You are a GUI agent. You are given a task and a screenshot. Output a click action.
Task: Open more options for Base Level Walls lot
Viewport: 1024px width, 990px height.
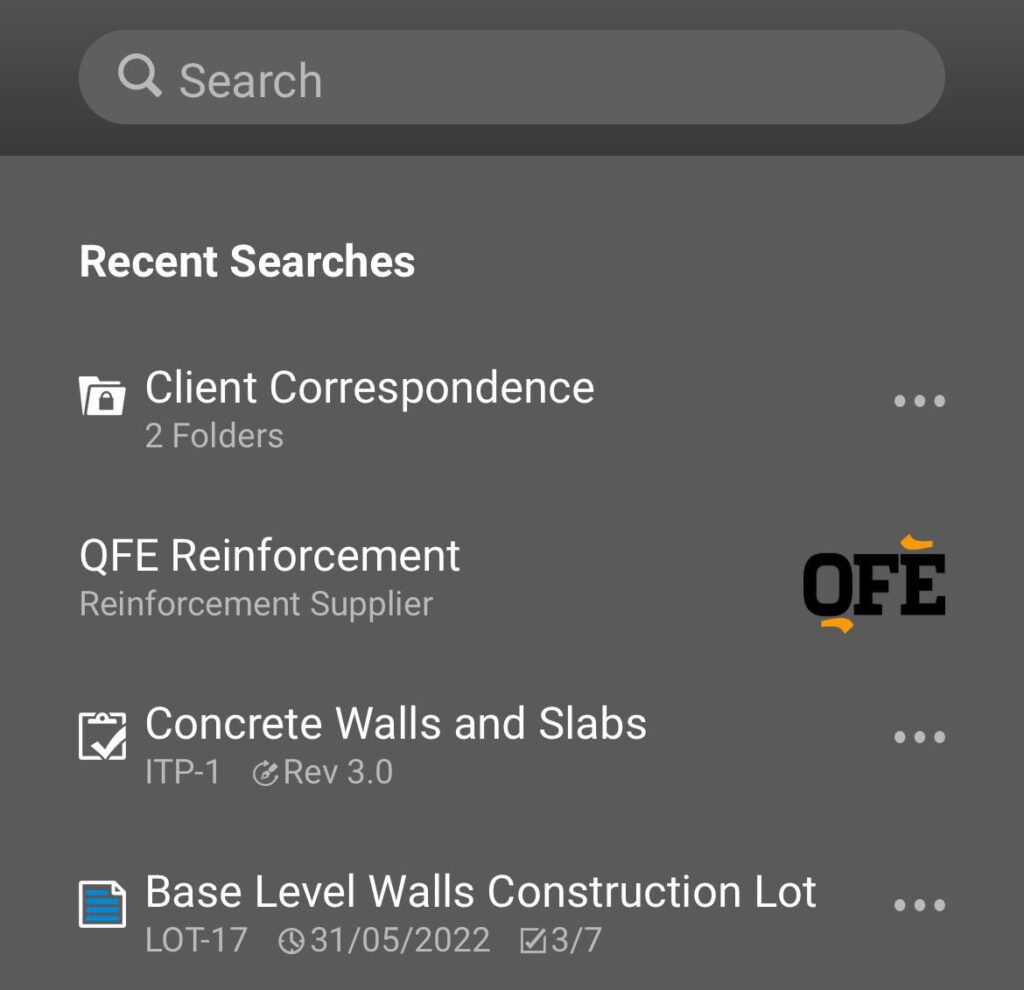coord(919,905)
